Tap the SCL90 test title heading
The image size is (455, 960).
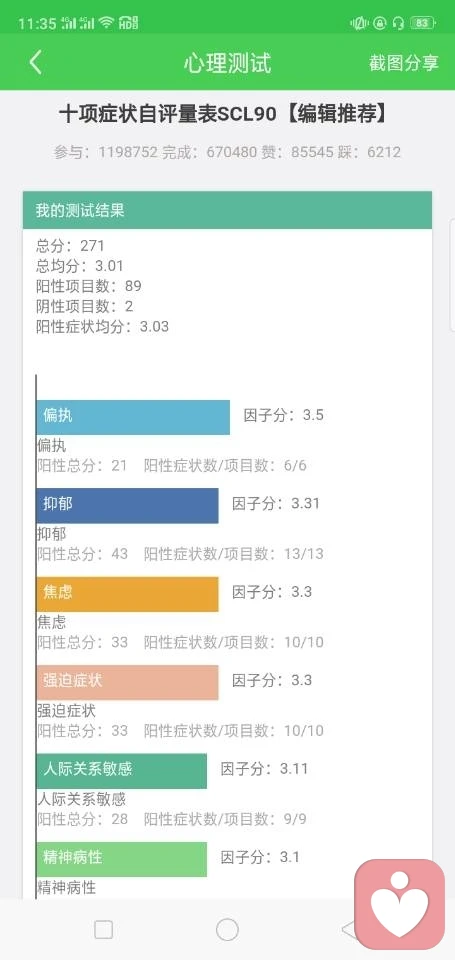224,114
